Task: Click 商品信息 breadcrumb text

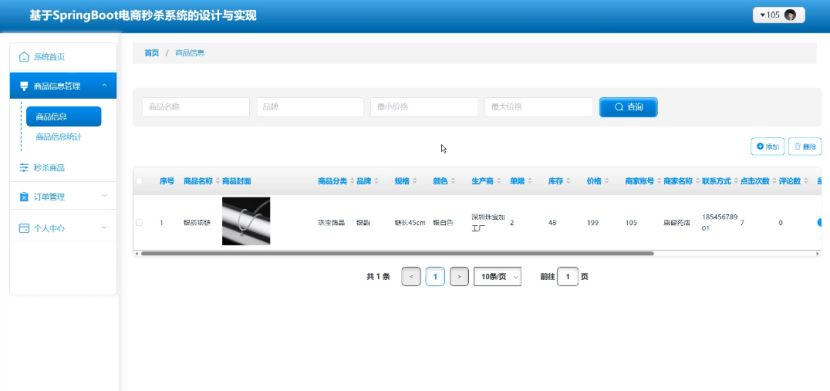Action: [190, 53]
